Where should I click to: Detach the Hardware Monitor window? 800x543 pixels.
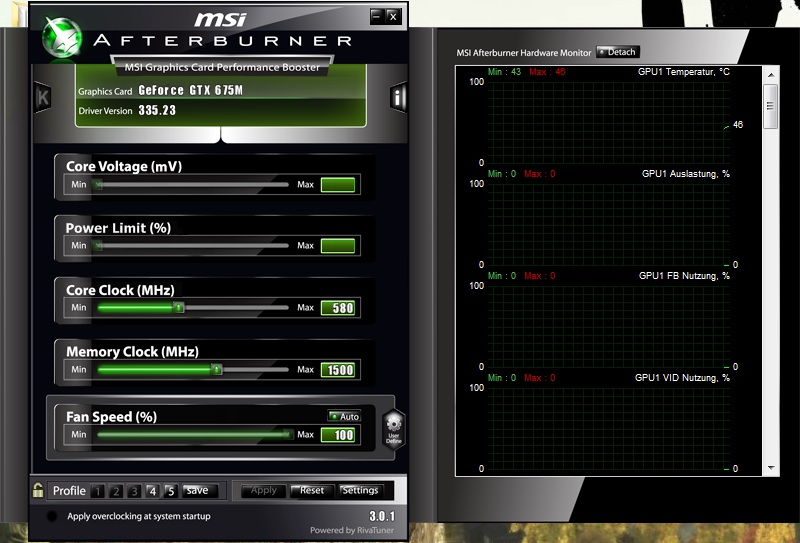pyautogui.click(x=617, y=52)
